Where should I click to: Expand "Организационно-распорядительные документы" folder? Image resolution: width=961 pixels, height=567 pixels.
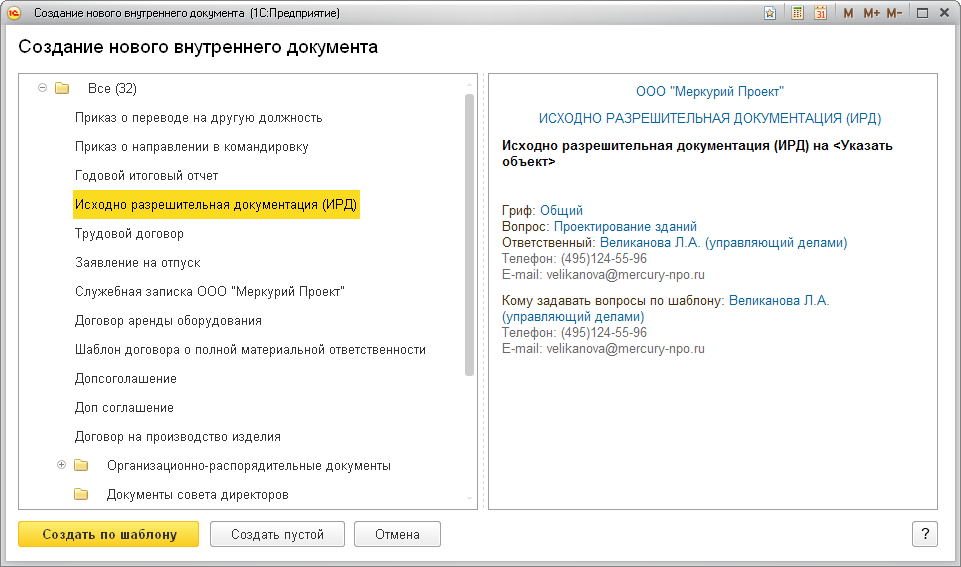[62, 465]
